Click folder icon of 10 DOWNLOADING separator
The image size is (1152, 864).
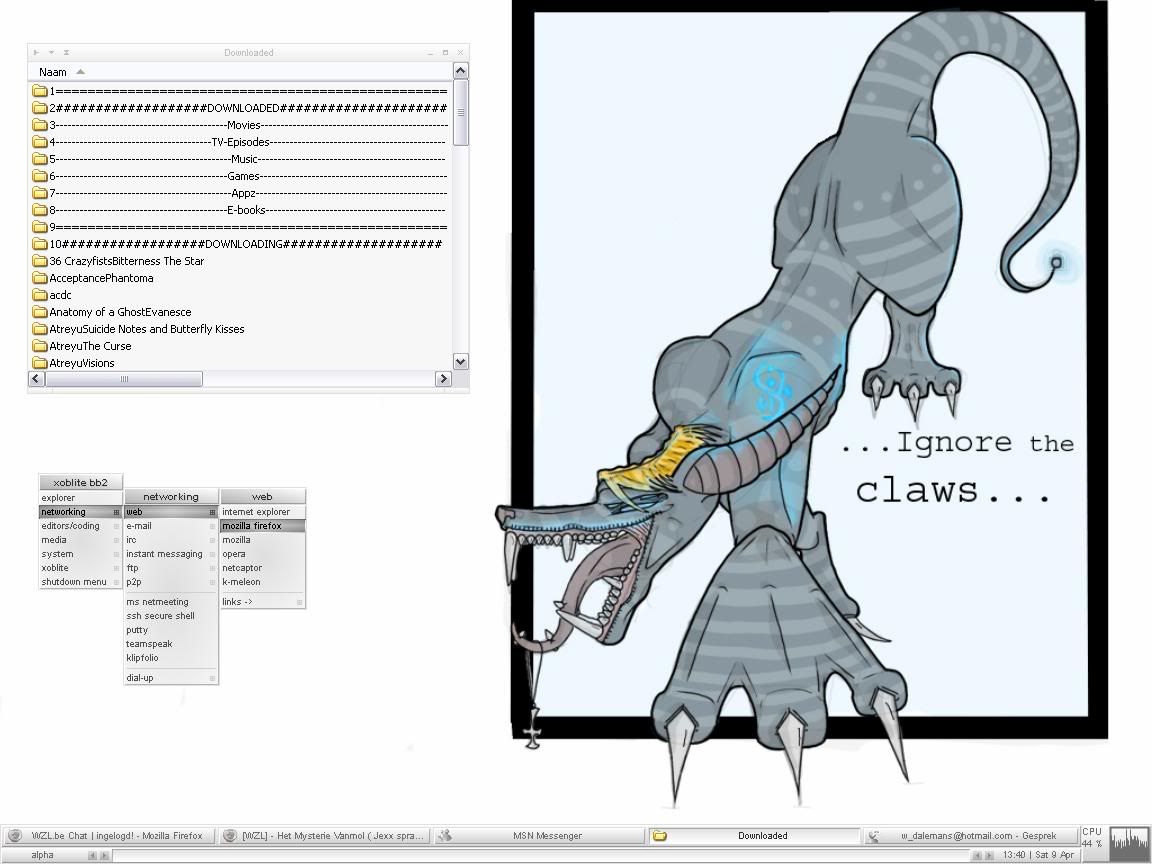[40, 244]
